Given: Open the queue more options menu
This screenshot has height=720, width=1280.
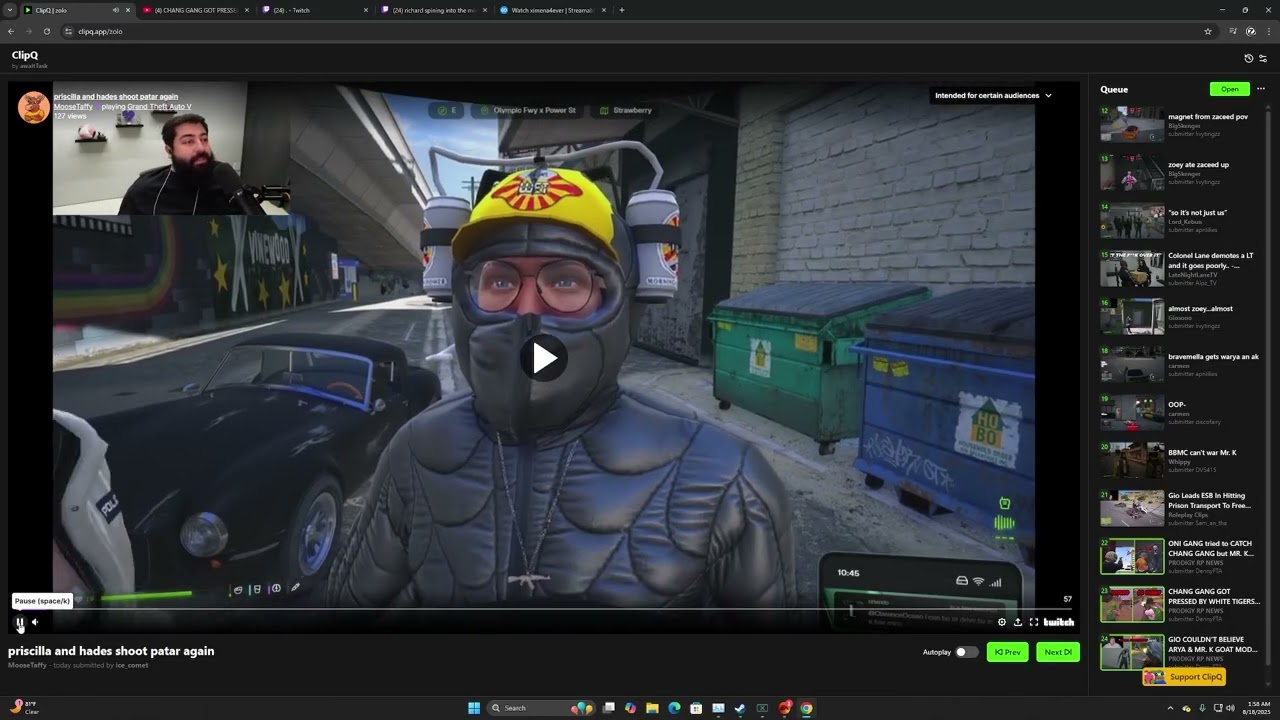Looking at the screenshot, I should tap(1263, 89).
